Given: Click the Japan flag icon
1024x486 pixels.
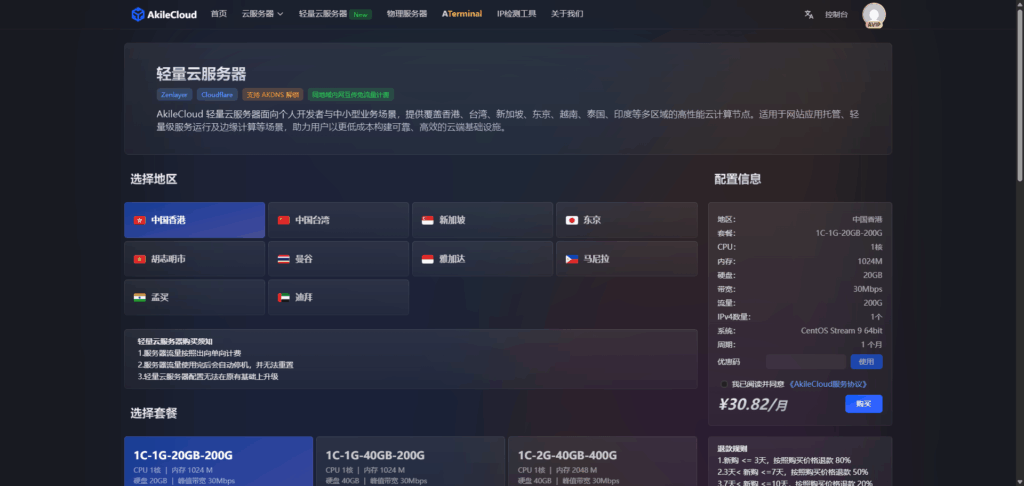Looking at the screenshot, I should pyautogui.click(x=571, y=220).
